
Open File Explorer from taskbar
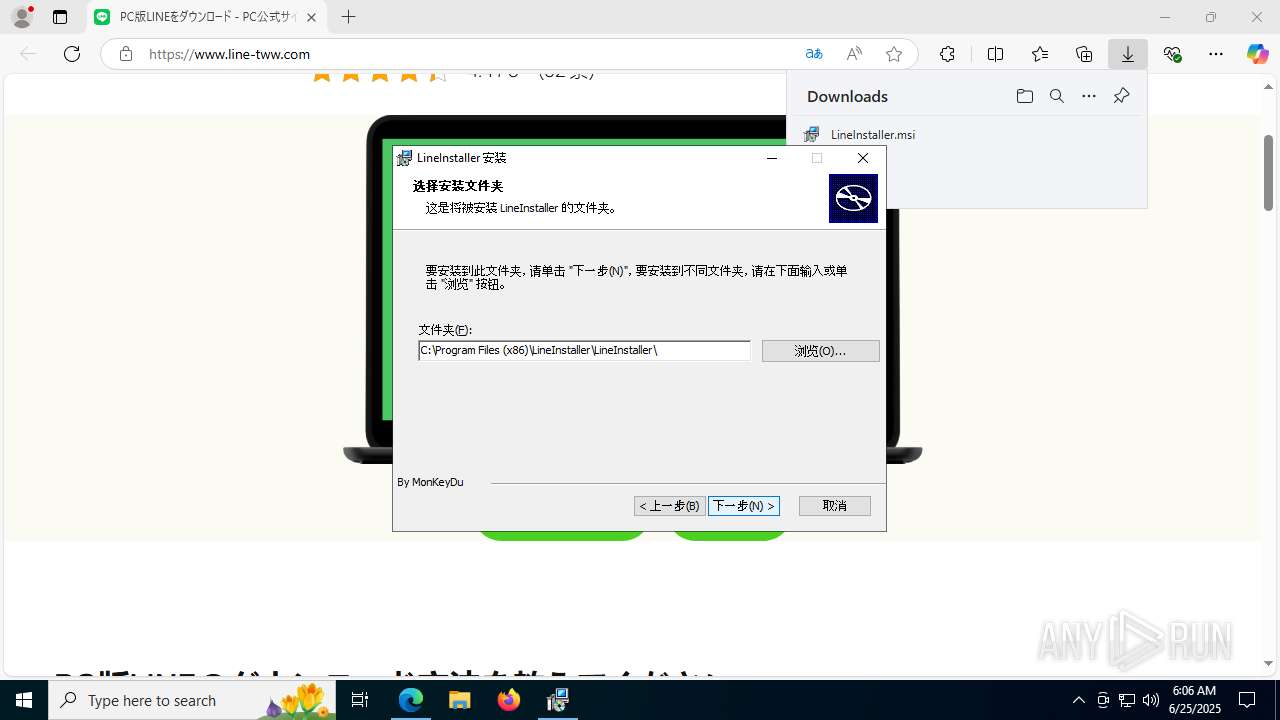click(x=459, y=700)
